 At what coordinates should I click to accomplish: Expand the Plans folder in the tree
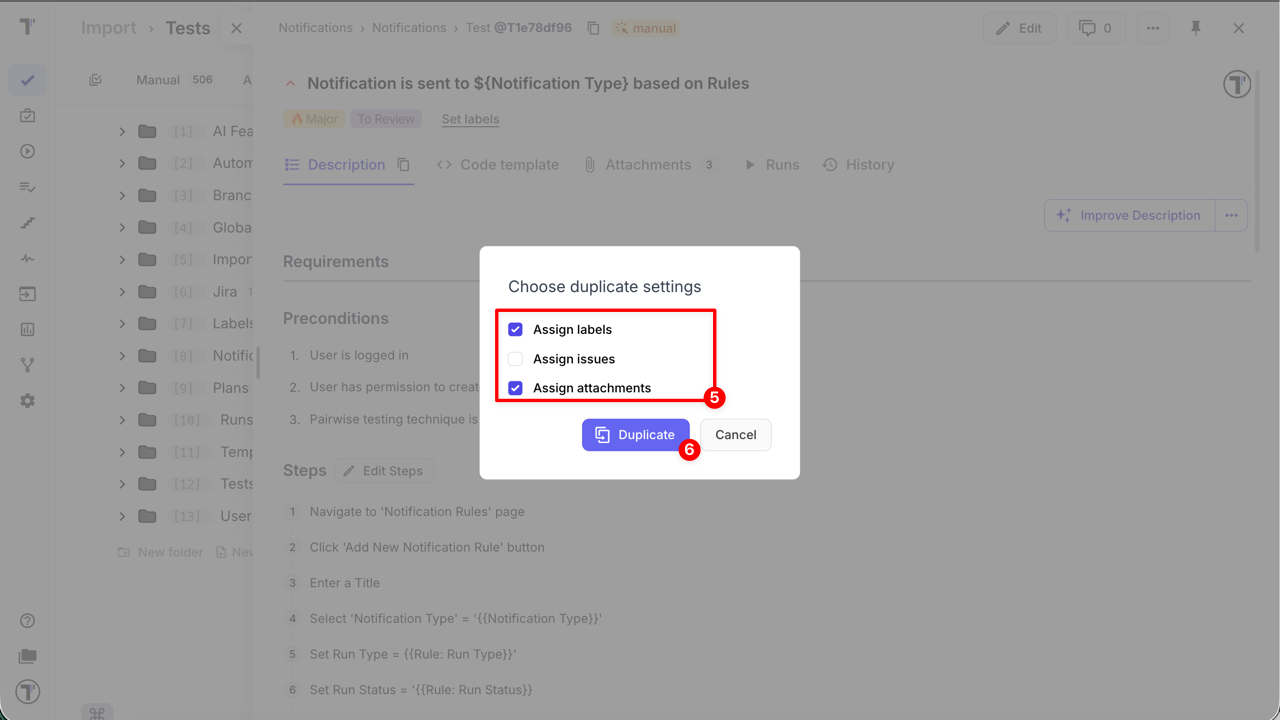click(121, 387)
